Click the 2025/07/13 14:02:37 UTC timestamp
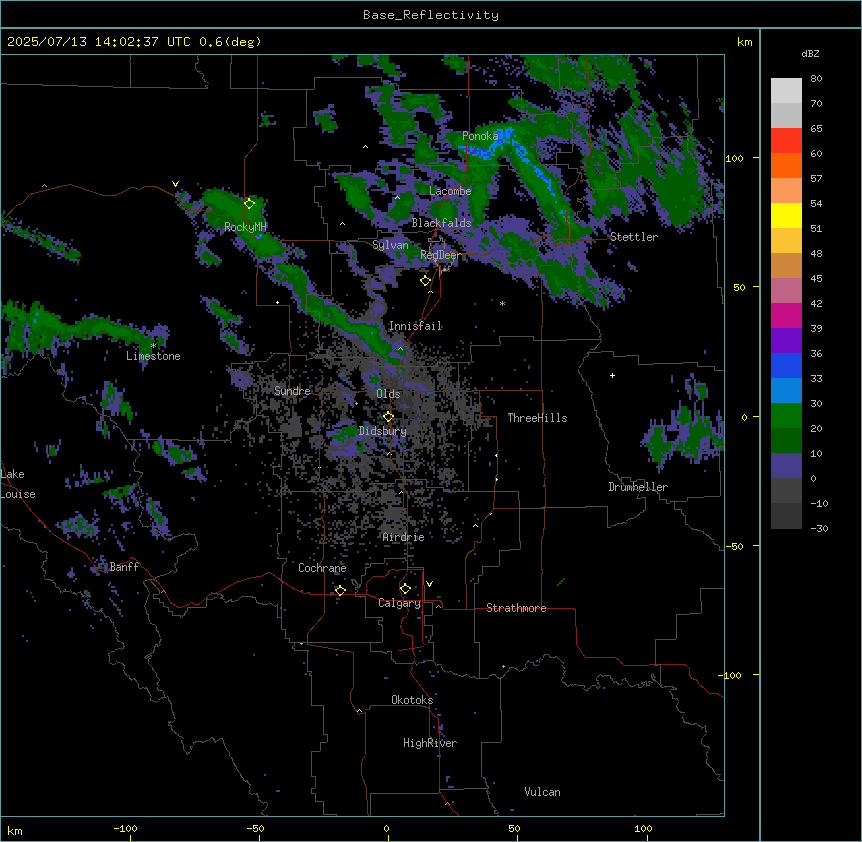Screen dimensions: 862x842 tap(99, 42)
